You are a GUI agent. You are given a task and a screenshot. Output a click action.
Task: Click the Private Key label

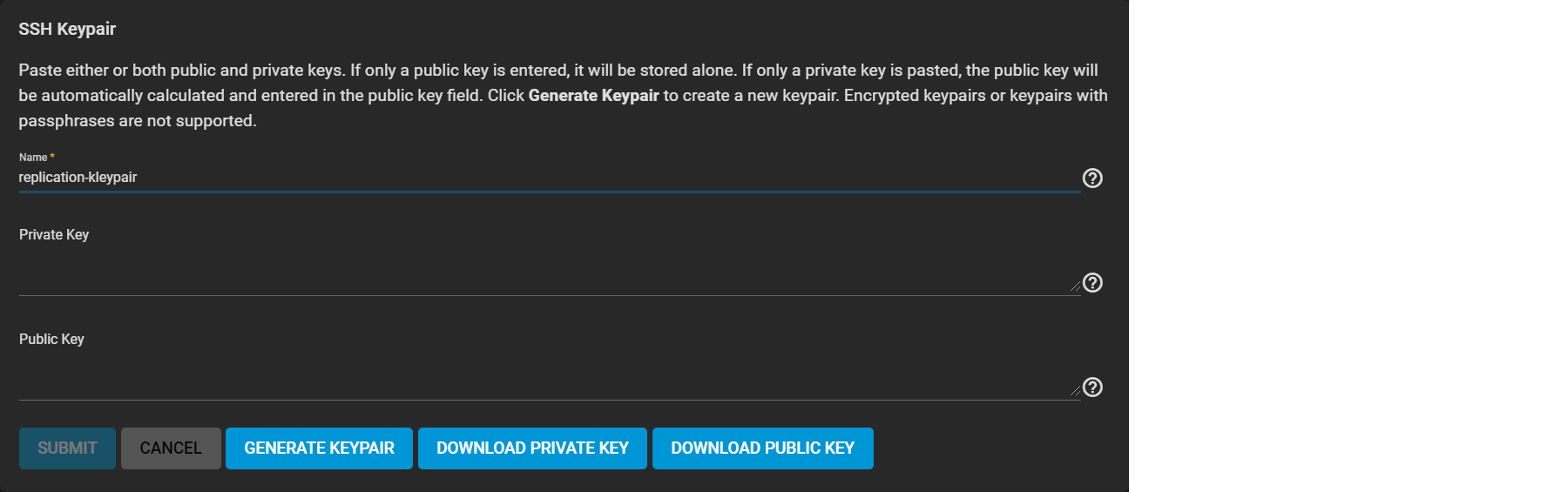tap(54, 234)
